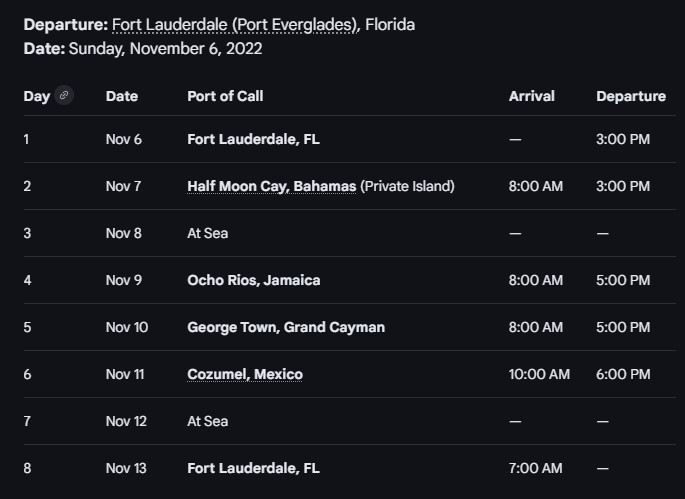Open the Half Moon Cay, Bahamas link
Viewport: 685px width, 499px height.
click(x=271, y=186)
